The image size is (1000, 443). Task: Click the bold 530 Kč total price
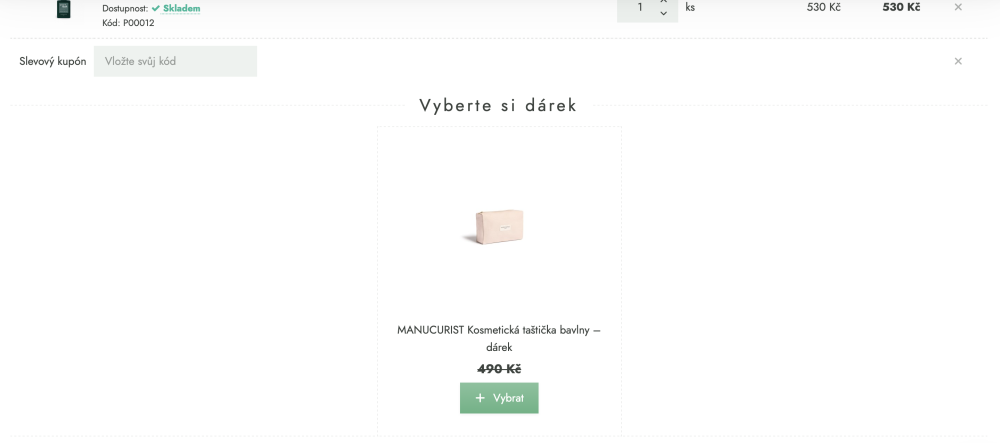901,7
